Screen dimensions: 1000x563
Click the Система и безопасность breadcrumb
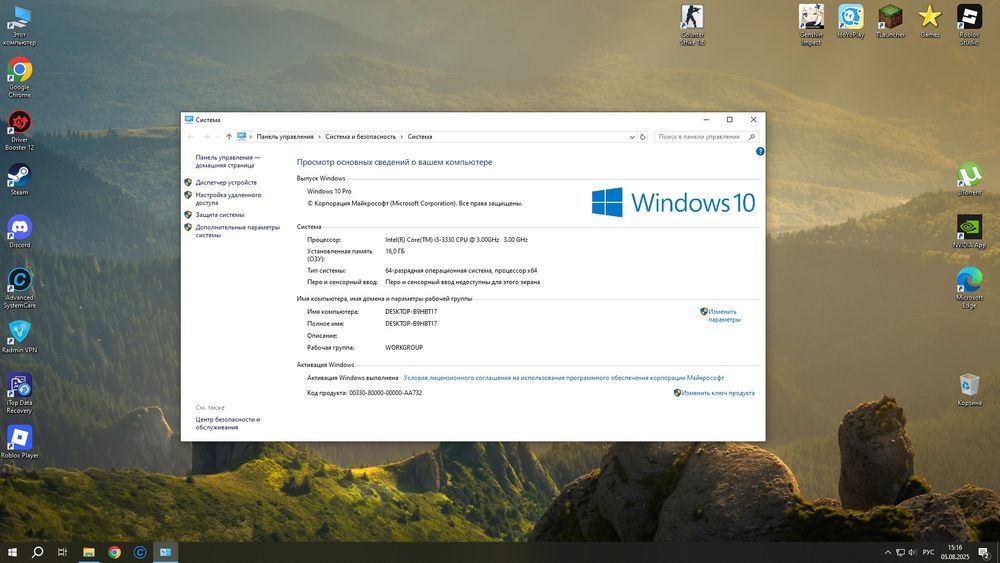click(x=360, y=137)
